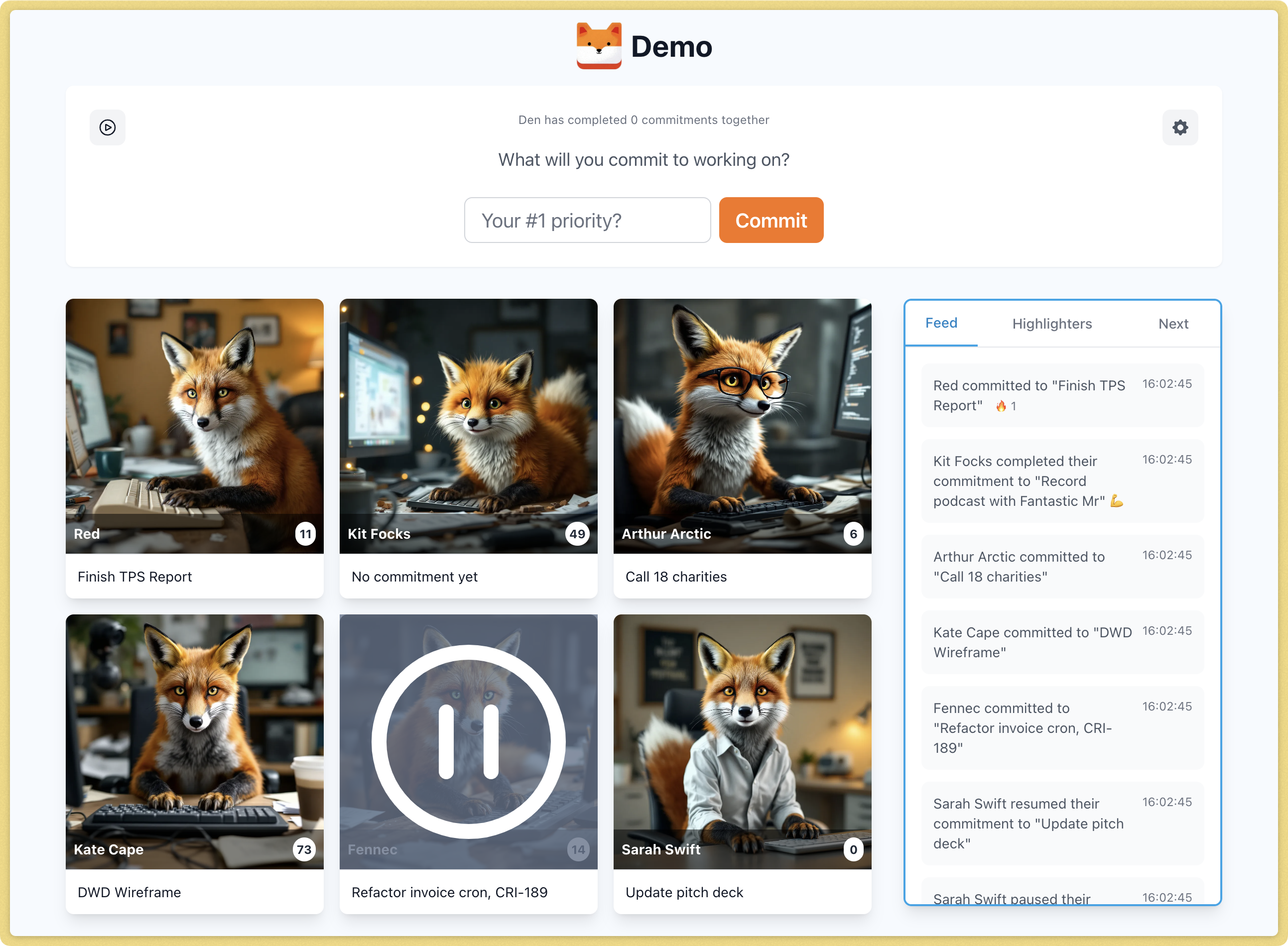Click the play circle icon button
The width and height of the screenshot is (1288, 946).
tap(107, 127)
